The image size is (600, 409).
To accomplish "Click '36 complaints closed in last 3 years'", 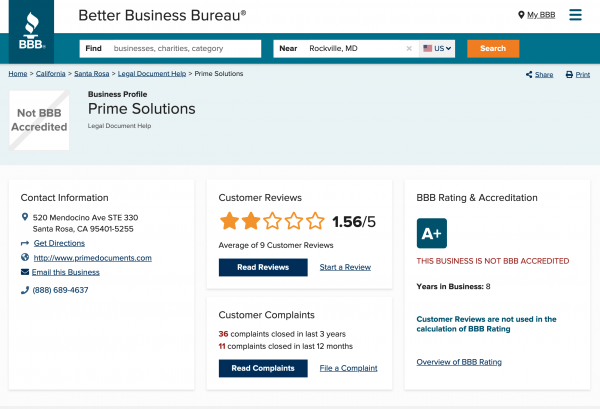I will [282, 334].
